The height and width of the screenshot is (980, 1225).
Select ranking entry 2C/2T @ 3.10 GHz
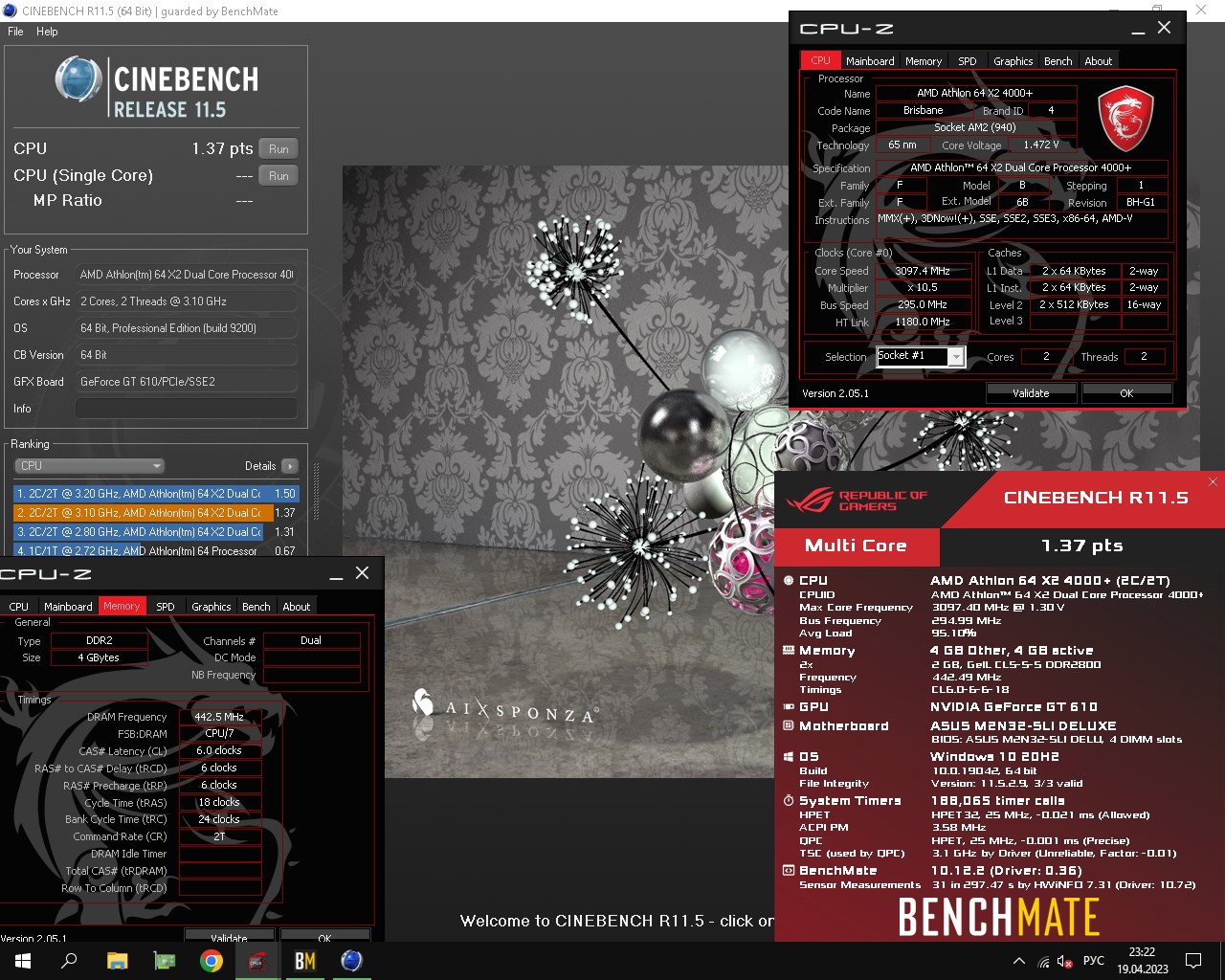click(156, 513)
